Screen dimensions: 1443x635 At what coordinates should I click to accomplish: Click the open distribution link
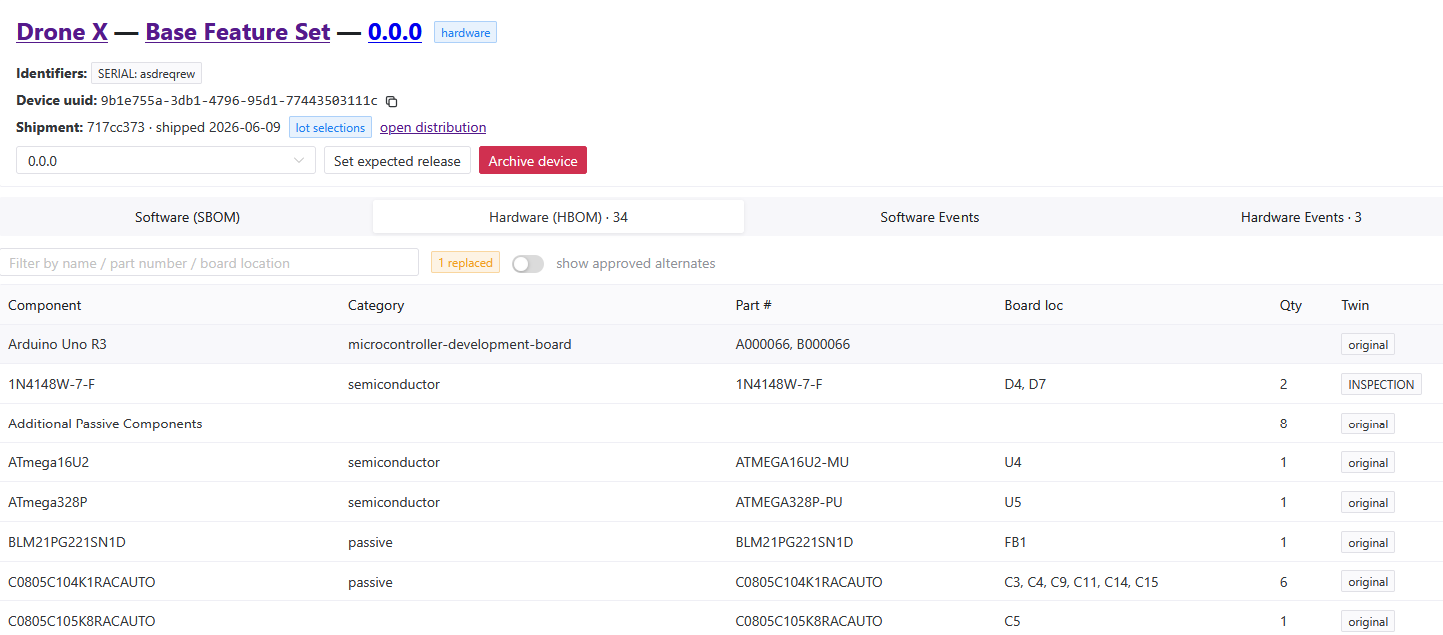tap(433, 127)
